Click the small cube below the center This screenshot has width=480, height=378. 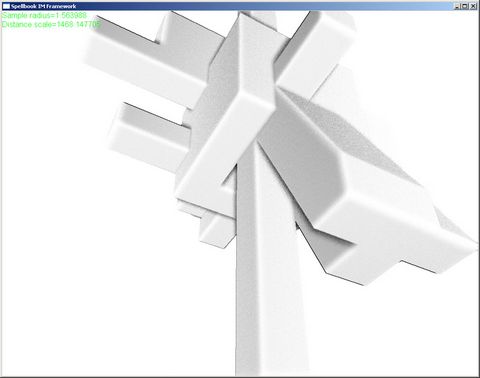point(217,230)
